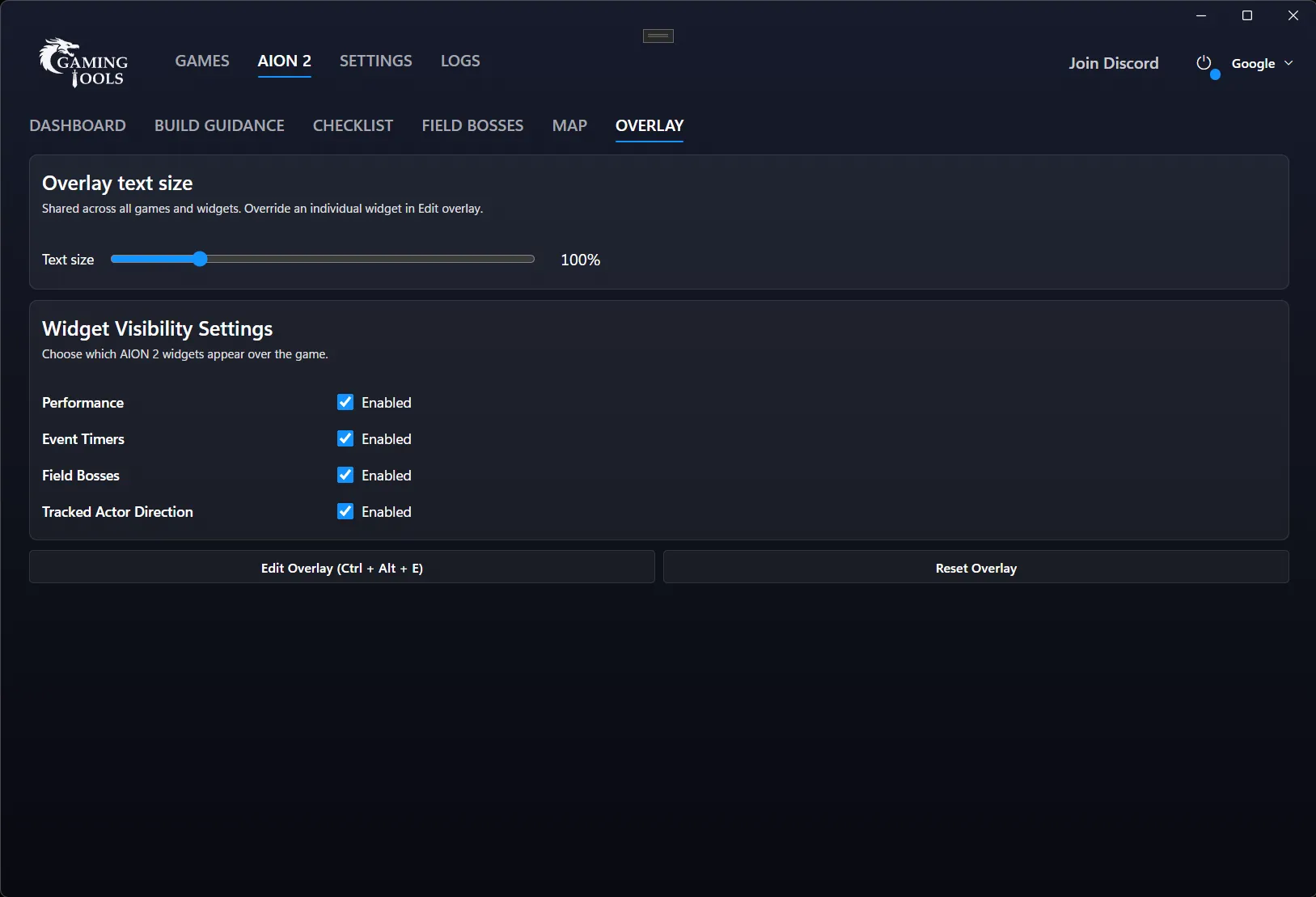This screenshot has width=1316, height=897.
Task: Switch to the CHECKLIST tab
Action: pos(353,125)
